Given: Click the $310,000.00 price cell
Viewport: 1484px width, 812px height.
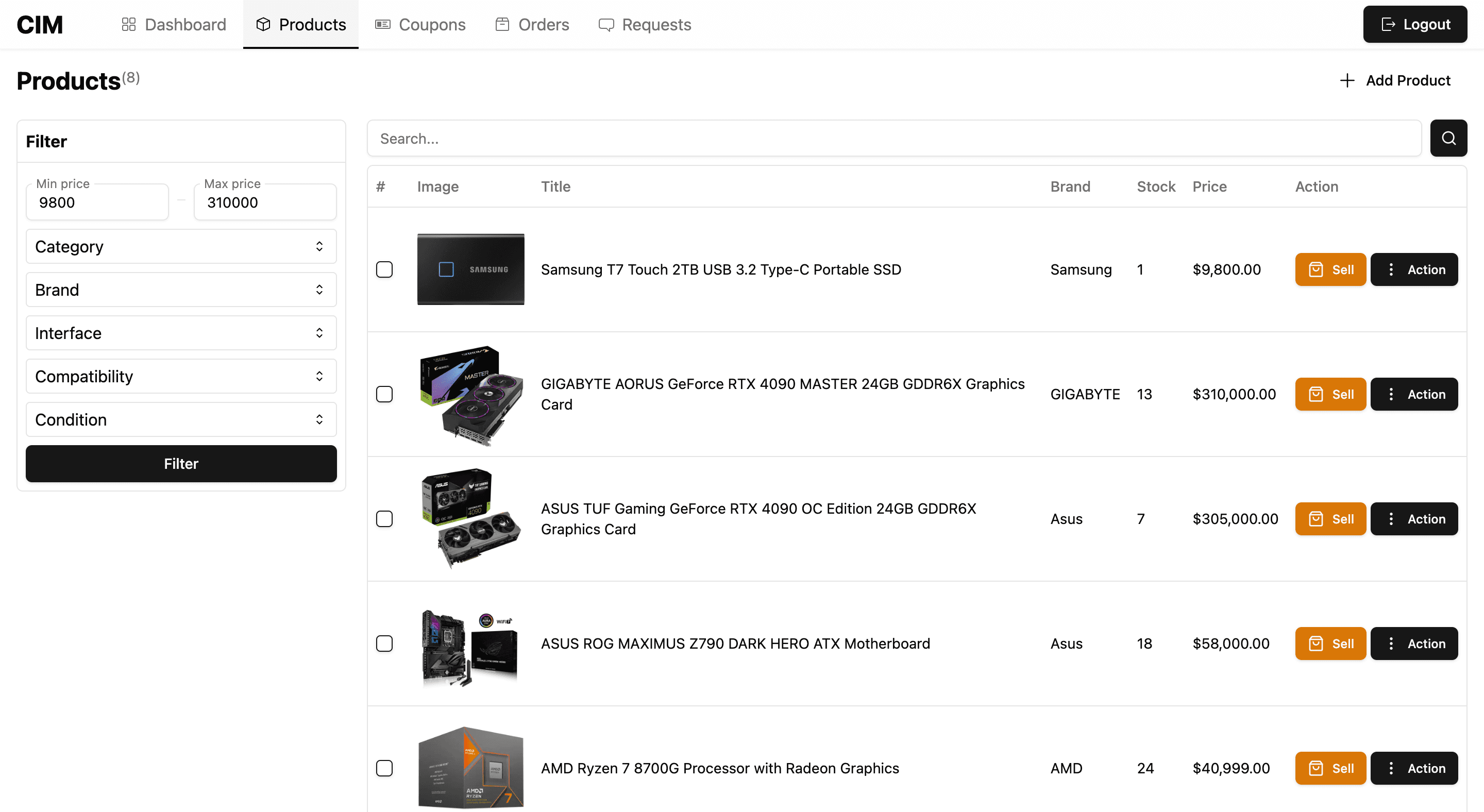Looking at the screenshot, I should [x=1234, y=395].
